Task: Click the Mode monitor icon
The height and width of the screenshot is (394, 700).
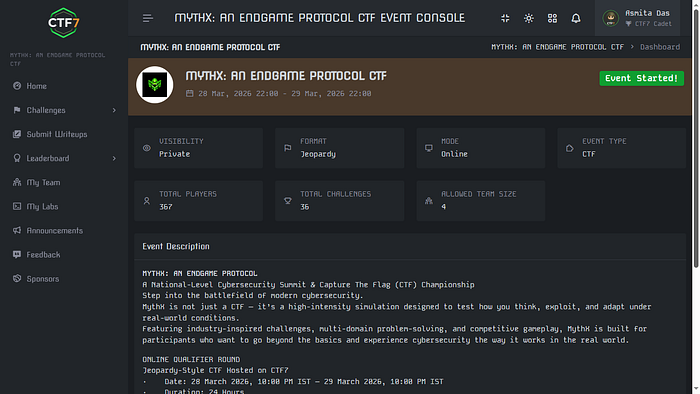Action: coord(429,148)
